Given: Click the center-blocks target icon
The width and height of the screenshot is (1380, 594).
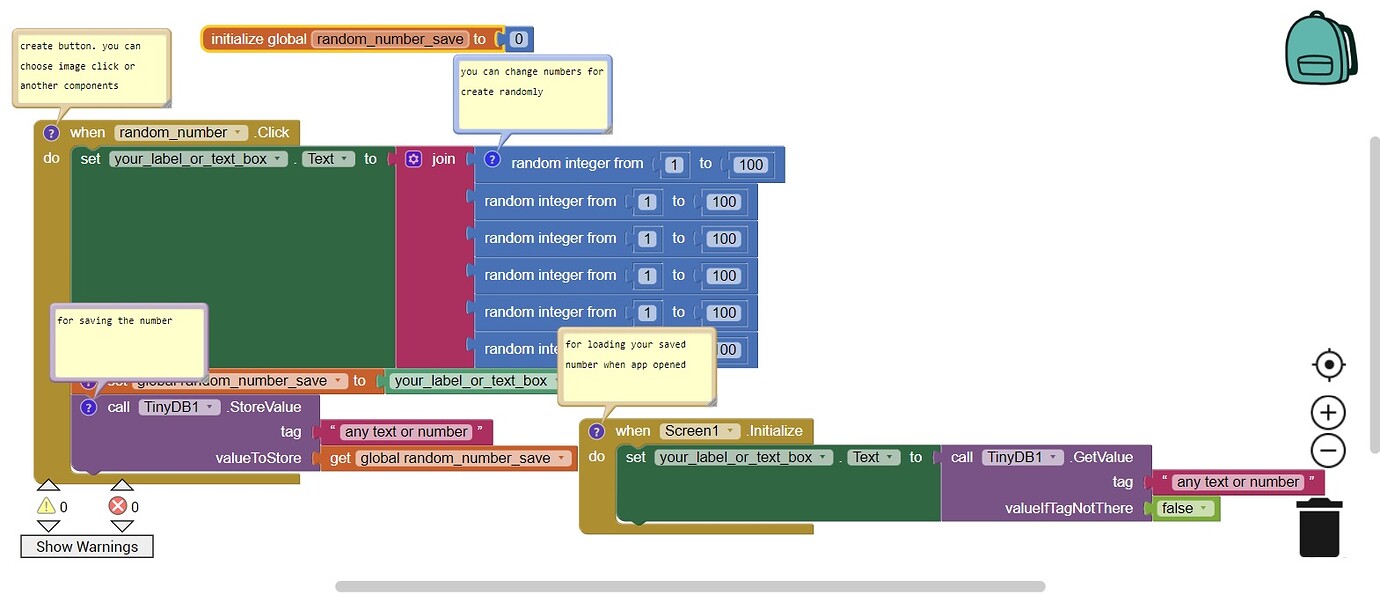Looking at the screenshot, I should (1327, 365).
